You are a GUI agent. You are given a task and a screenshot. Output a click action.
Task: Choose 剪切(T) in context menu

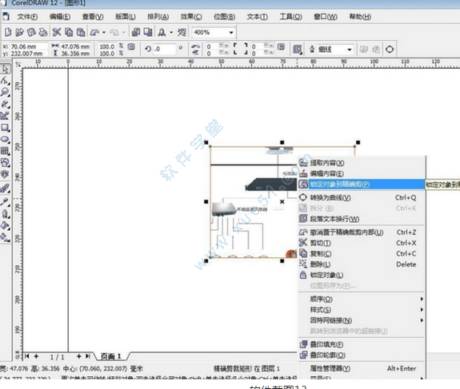coord(362,243)
